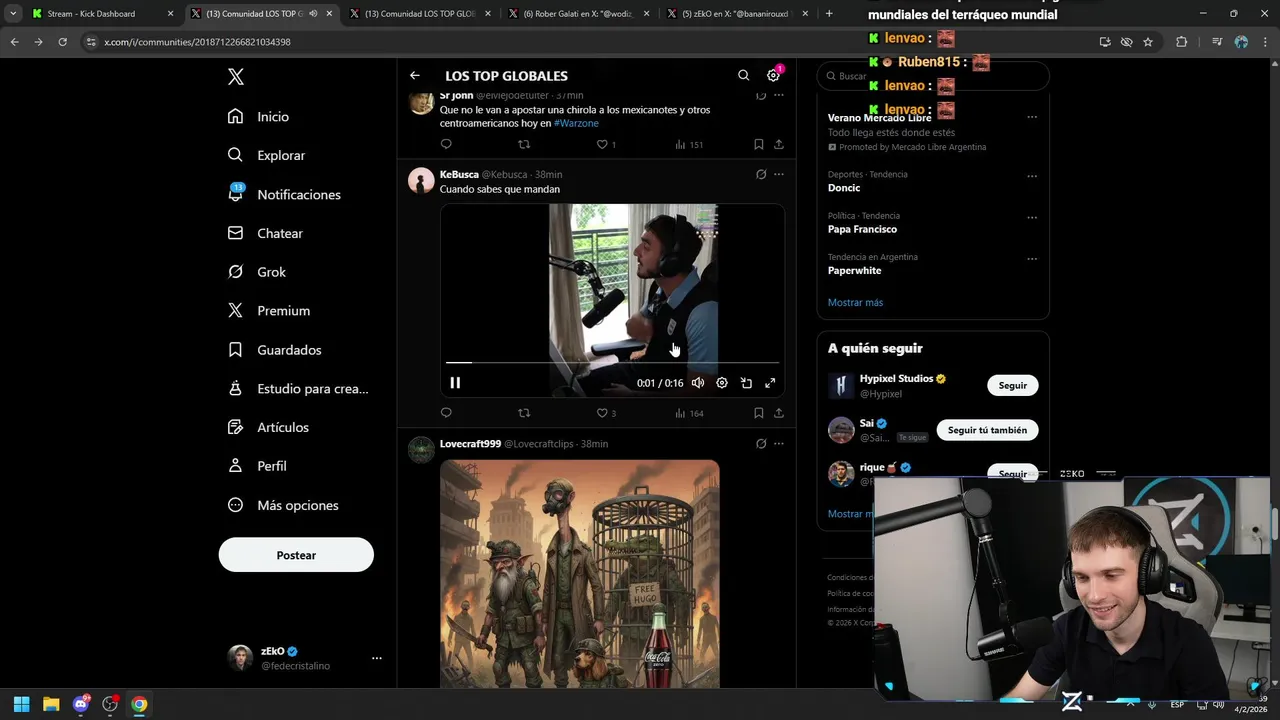The width and height of the screenshot is (1280, 720).
Task: Repost Sr John's post
Action: 524,144
